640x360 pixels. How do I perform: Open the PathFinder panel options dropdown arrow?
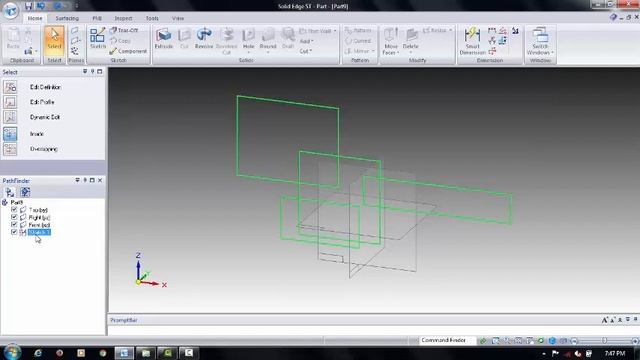tap(78, 180)
